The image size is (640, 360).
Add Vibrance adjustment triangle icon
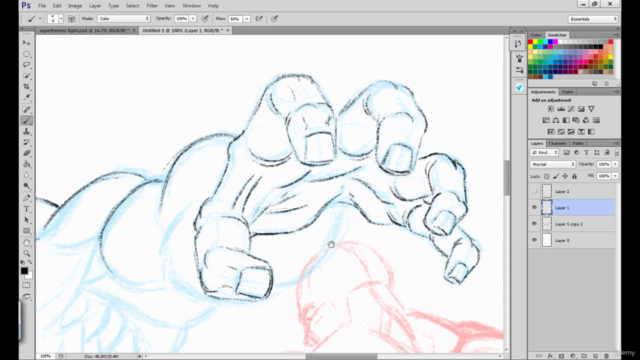click(x=591, y=109)
